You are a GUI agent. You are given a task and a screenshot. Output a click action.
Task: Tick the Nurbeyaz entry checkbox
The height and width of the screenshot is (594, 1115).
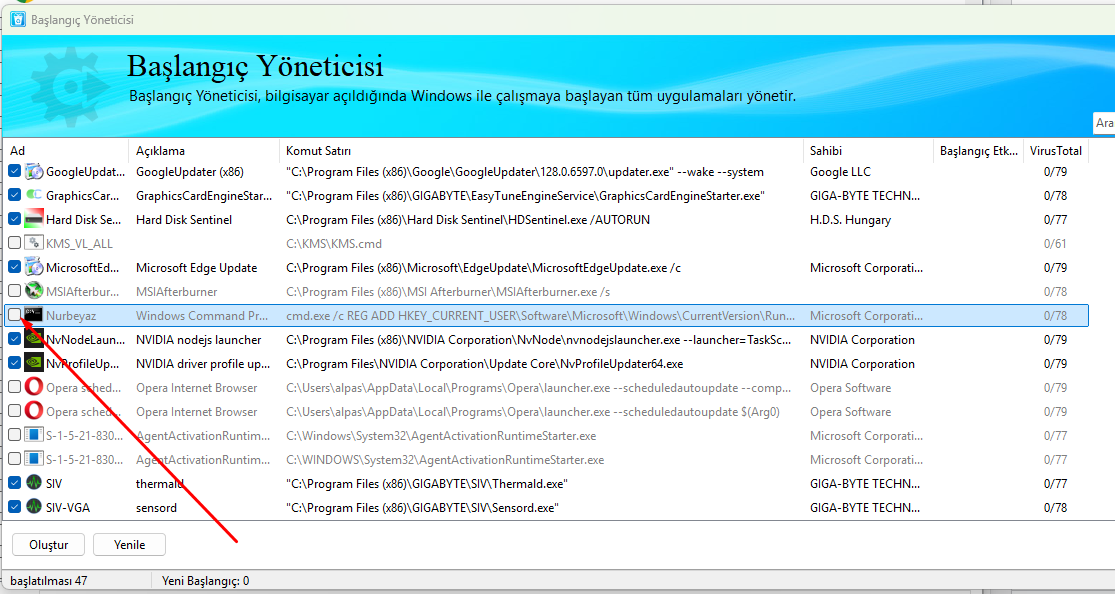(14, 316)
